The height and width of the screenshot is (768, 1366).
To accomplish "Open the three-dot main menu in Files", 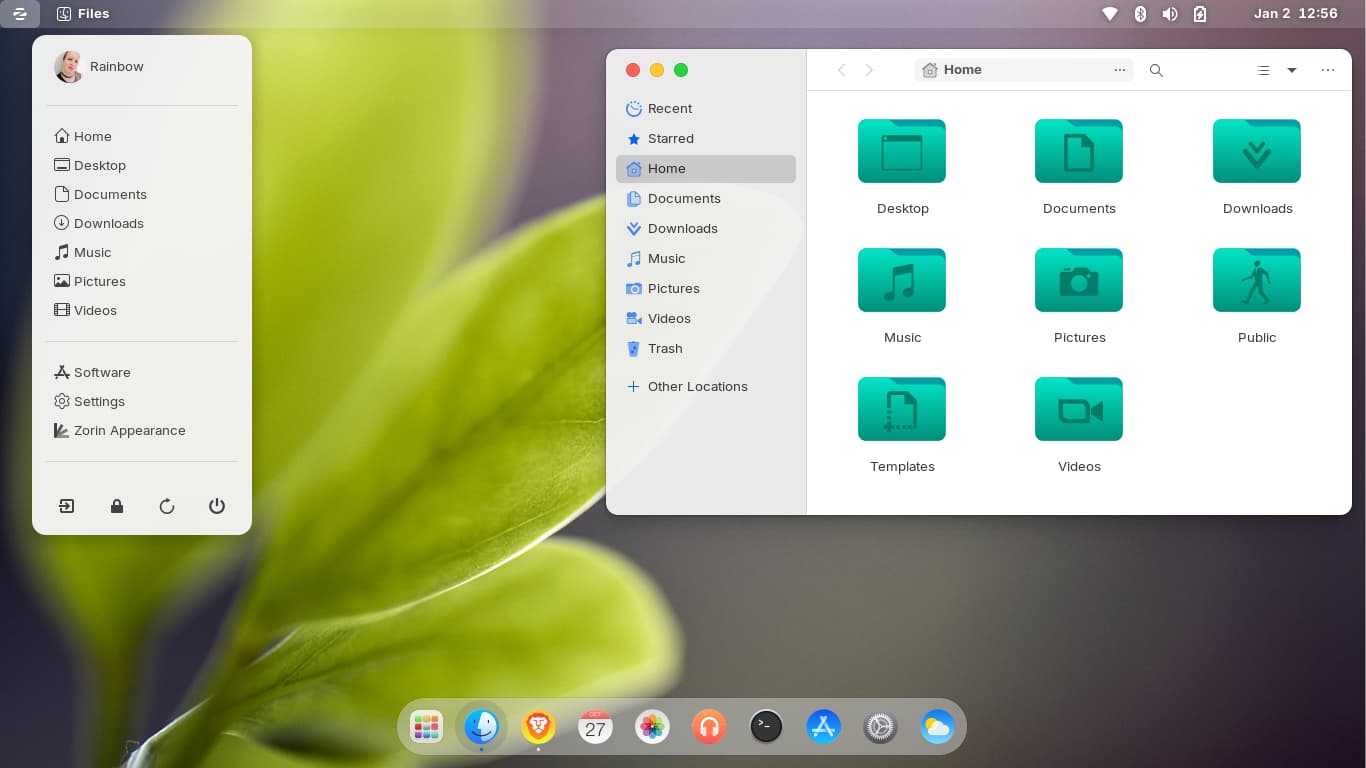I will tap(1328, 70).
